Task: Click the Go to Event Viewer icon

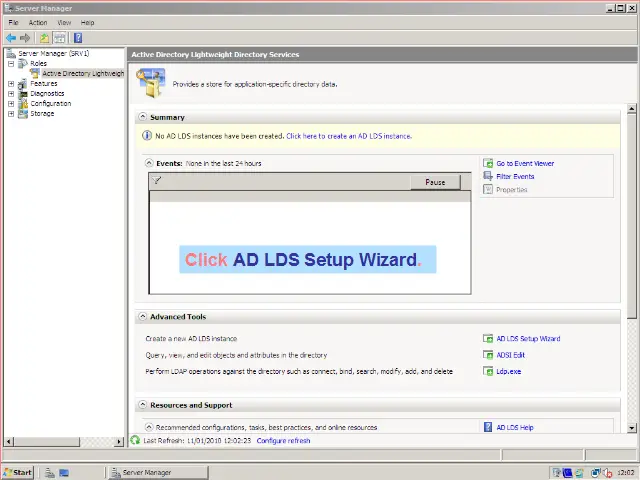Action: click(488, 163)
